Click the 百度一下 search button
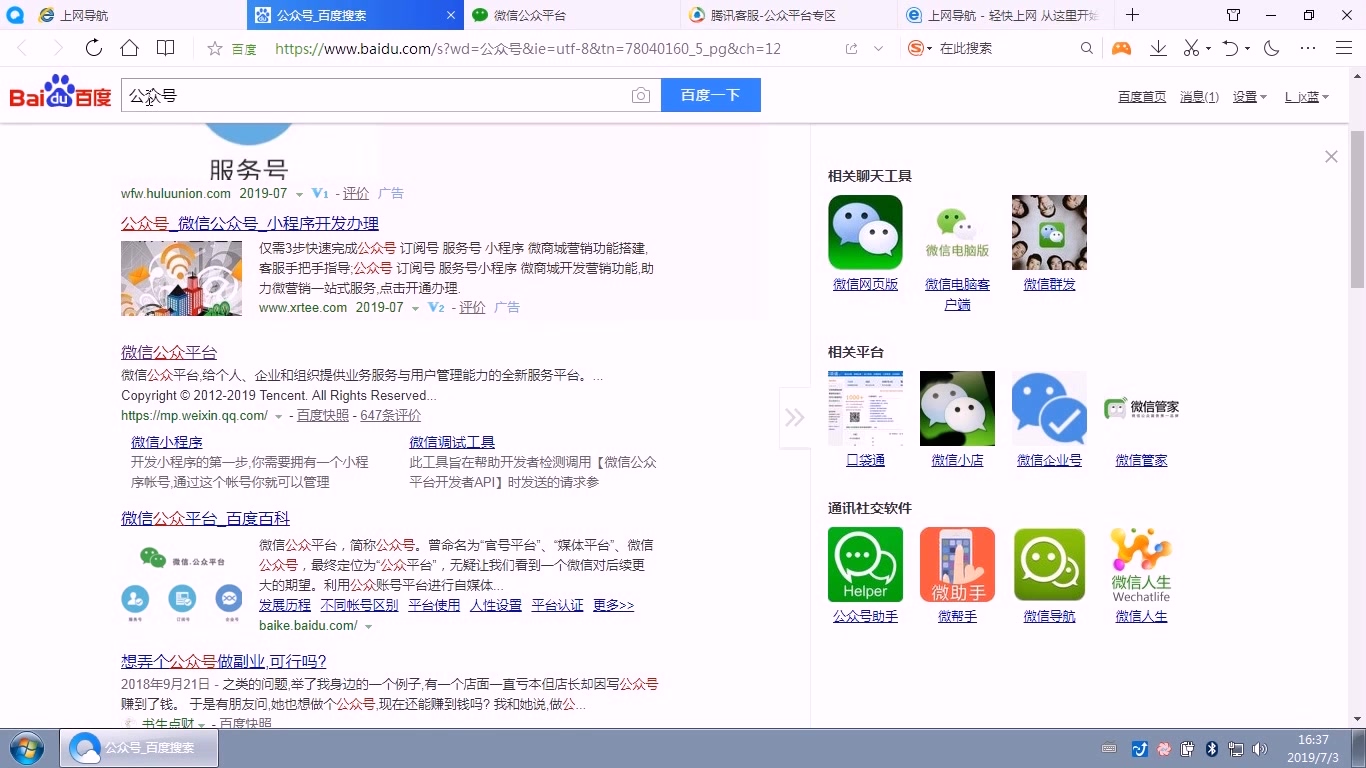Viewport: 1366px width, 768px height. click(x=710, y=95)
